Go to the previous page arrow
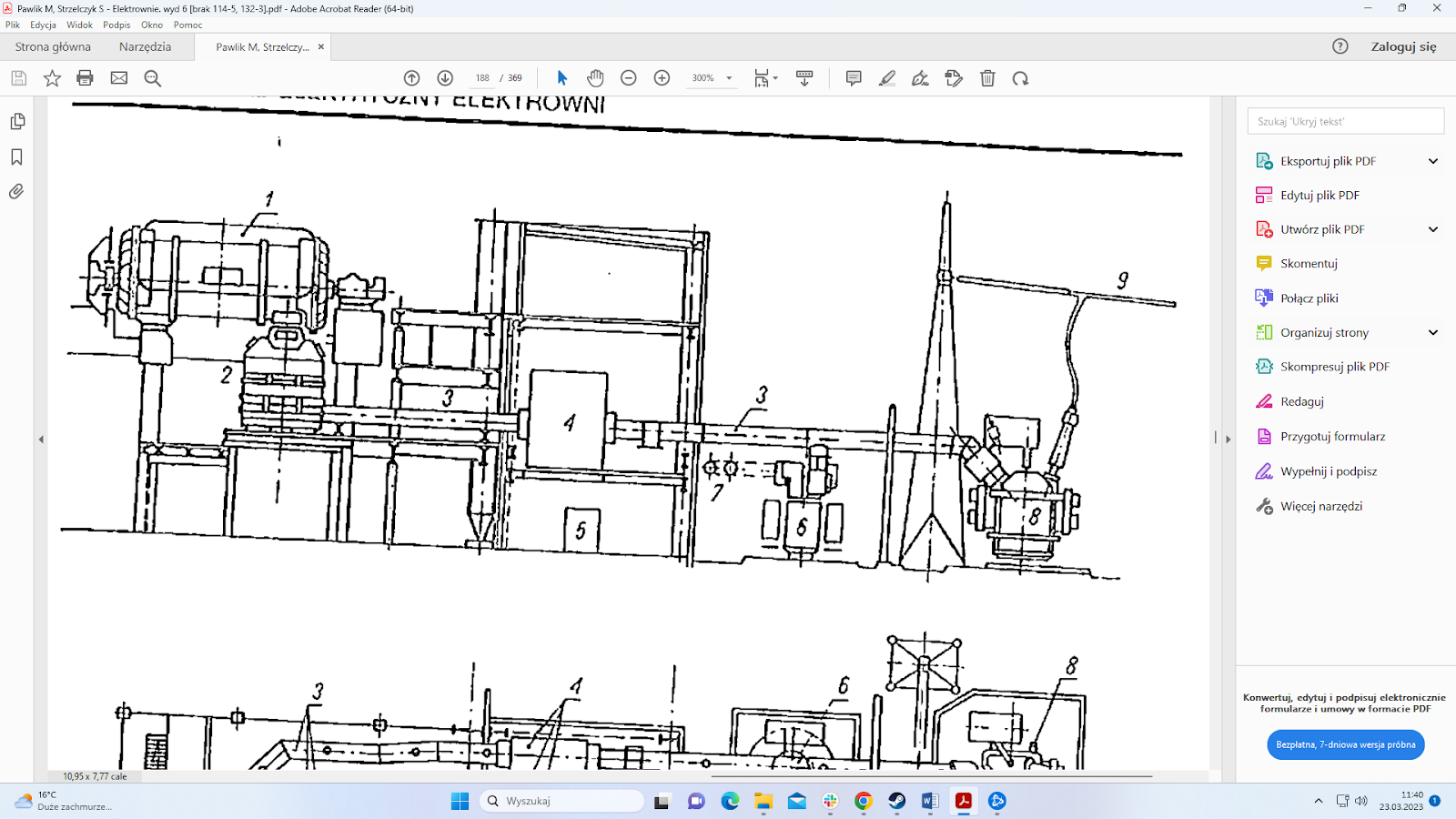Viewport: 1456px width, 819px height. (411, 78)
